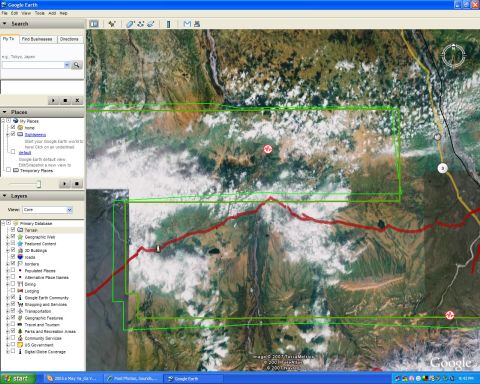Select the Ruler tool in toolbar
This screenshot has height=384, width=480.
[169, 24]
